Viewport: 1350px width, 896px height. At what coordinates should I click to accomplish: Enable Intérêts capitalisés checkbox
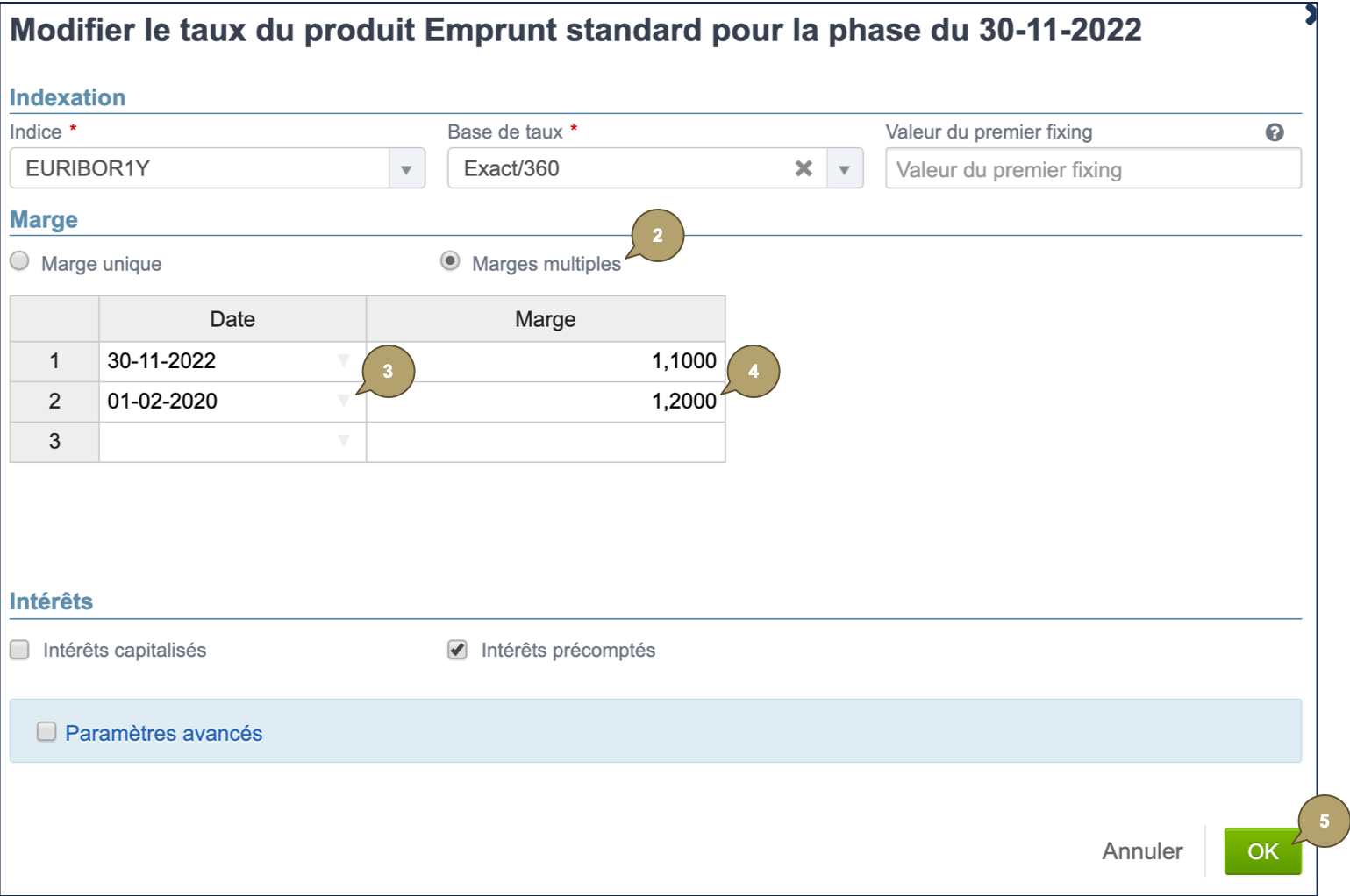tap(19, 650)
